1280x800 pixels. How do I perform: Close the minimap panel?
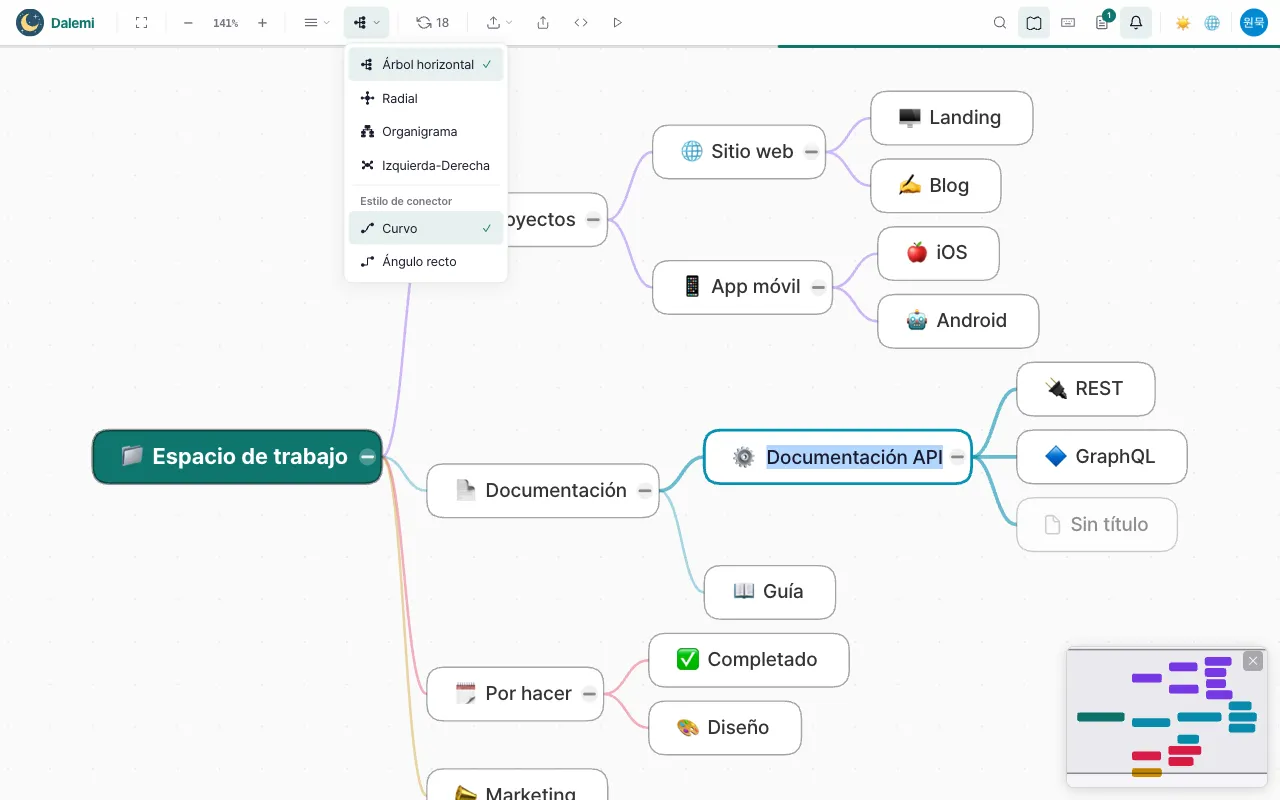click(x=1253, y=661)
